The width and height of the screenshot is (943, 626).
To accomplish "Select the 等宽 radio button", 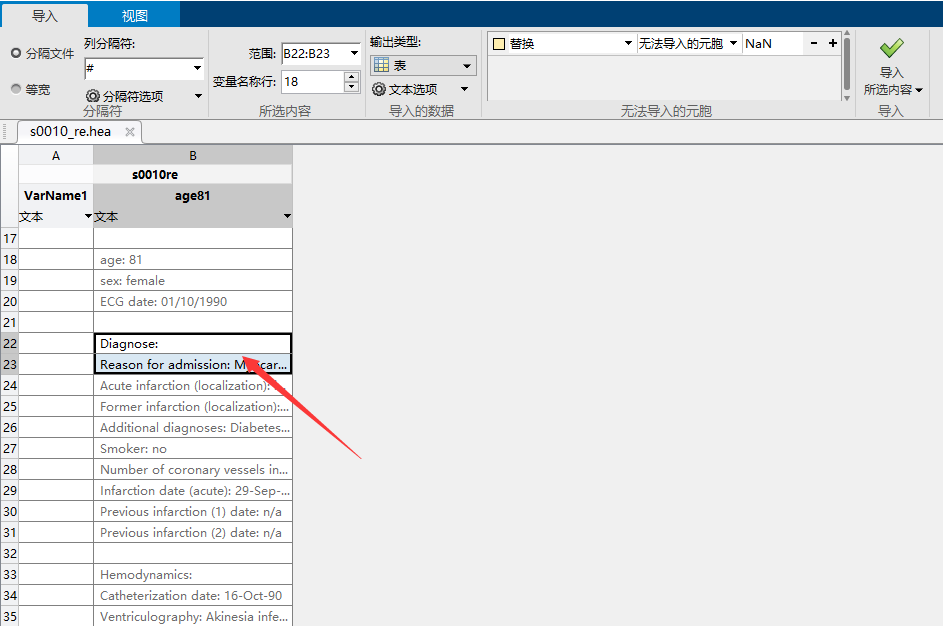I will tap(16, 89).
